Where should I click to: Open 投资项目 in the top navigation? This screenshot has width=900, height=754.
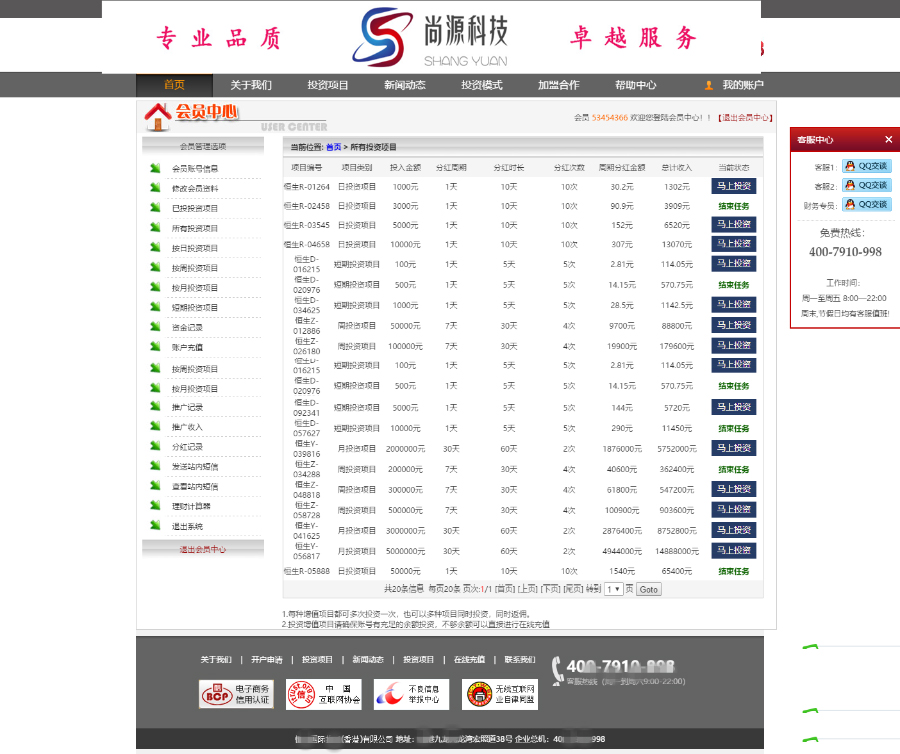click(328, 85)
